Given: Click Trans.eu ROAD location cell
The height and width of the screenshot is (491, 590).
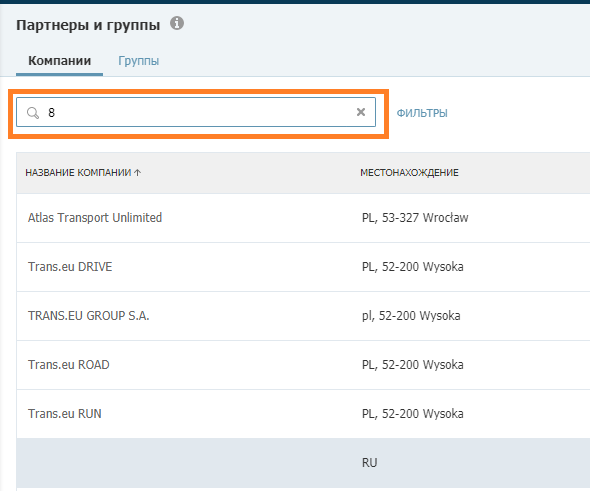Looking at the screenshot, I should [x=412, y=365].
